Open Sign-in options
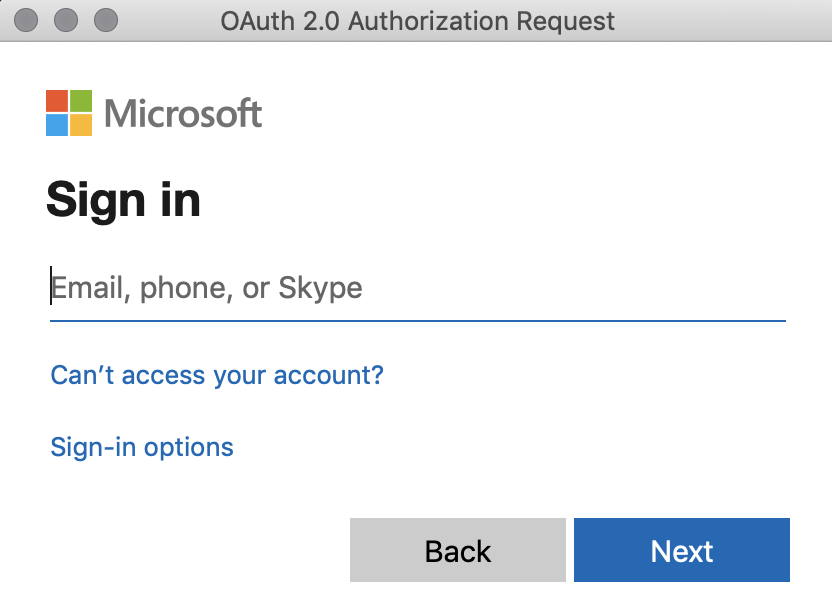832x596 pixels. pos(141,447)
